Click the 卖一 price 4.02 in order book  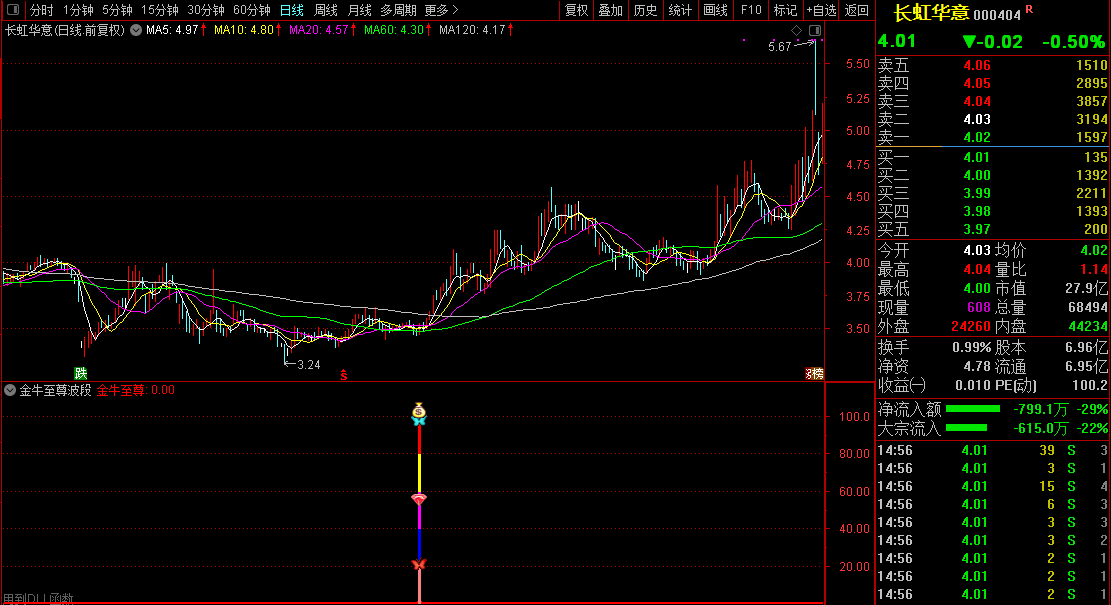(976, 137)
